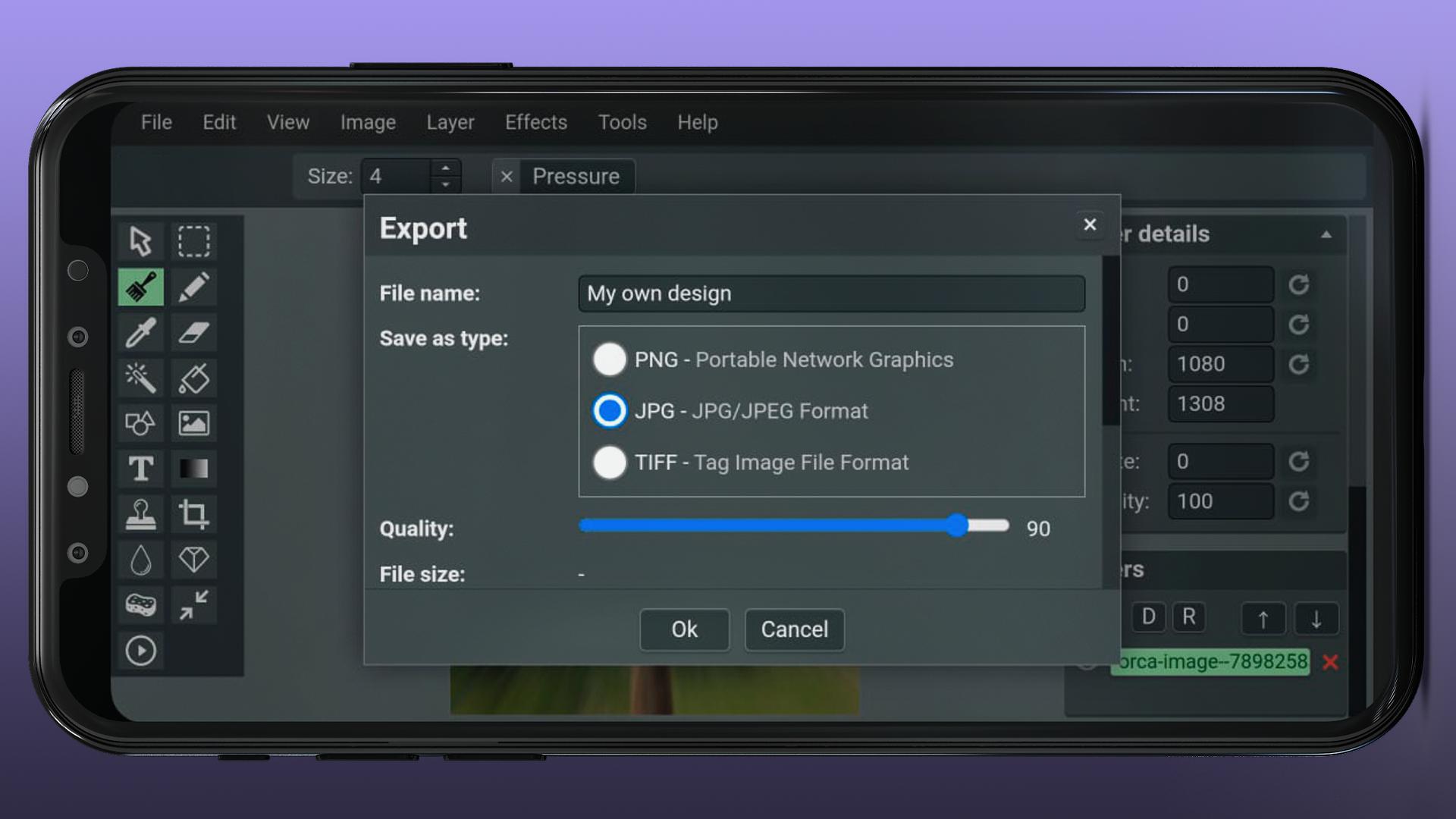The height and width of the screenshot is (819, 1456).
Task: Select the Pencil tool
Action: pyautogui.click(x=194, y=287)
